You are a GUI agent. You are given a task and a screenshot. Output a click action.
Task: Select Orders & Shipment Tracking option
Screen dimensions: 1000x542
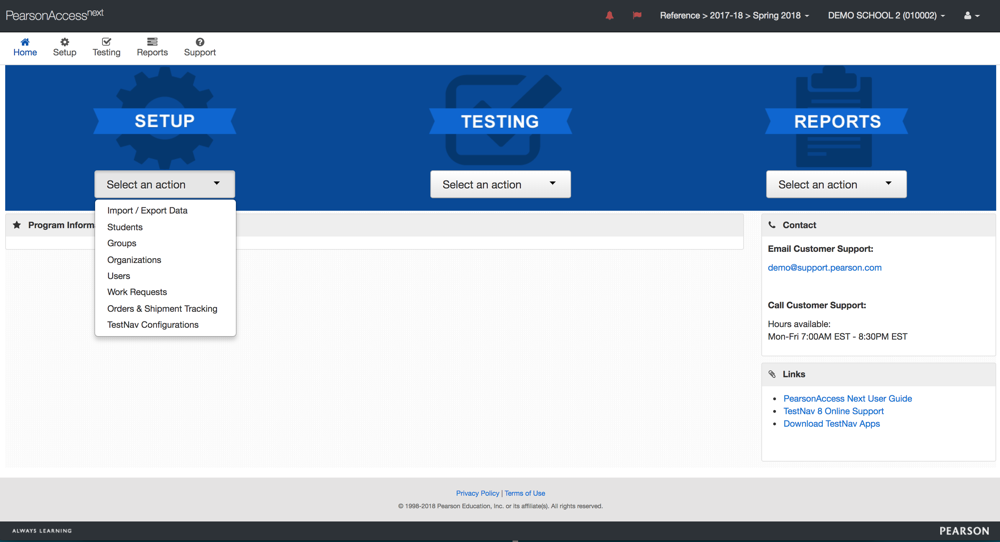click(162, 309)
